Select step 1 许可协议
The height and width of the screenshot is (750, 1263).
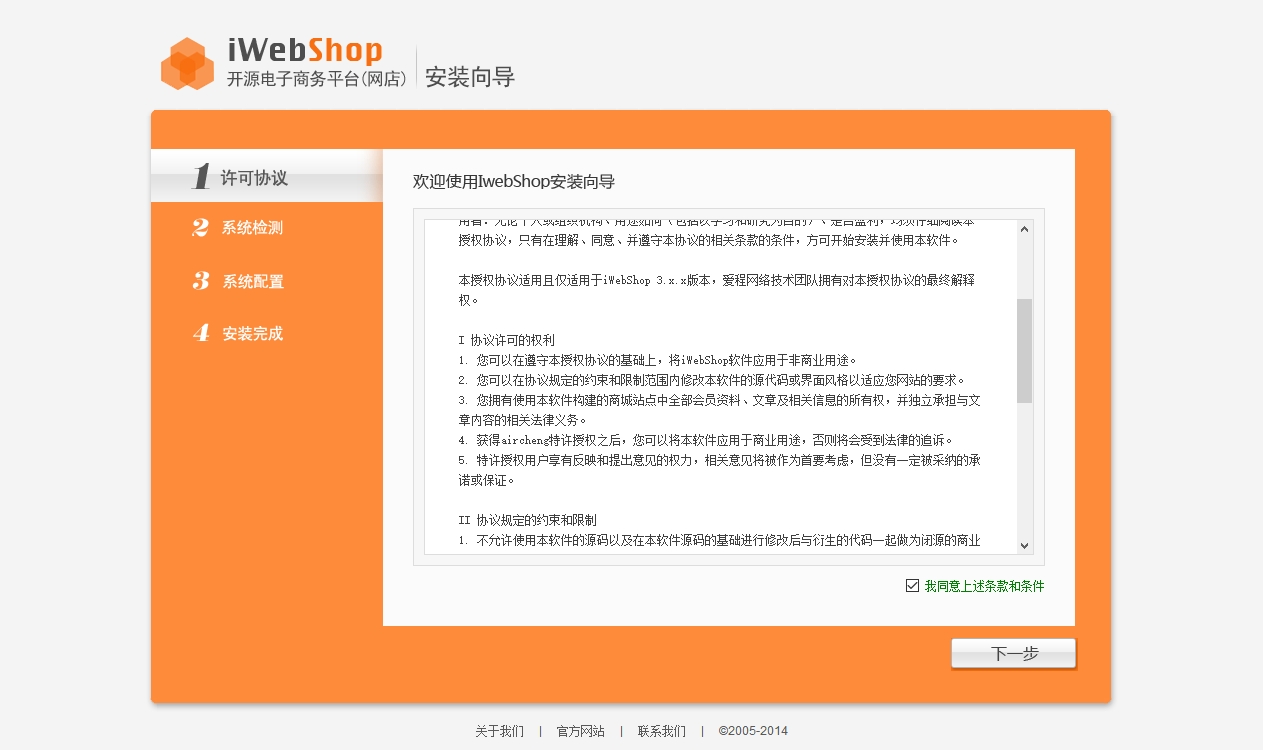(267, 176)
